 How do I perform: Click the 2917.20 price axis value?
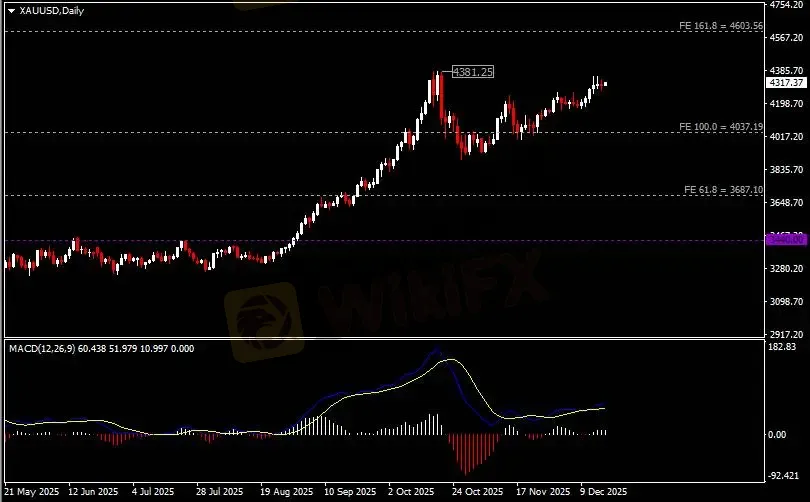pyautogui.click(x=787, y=335)
